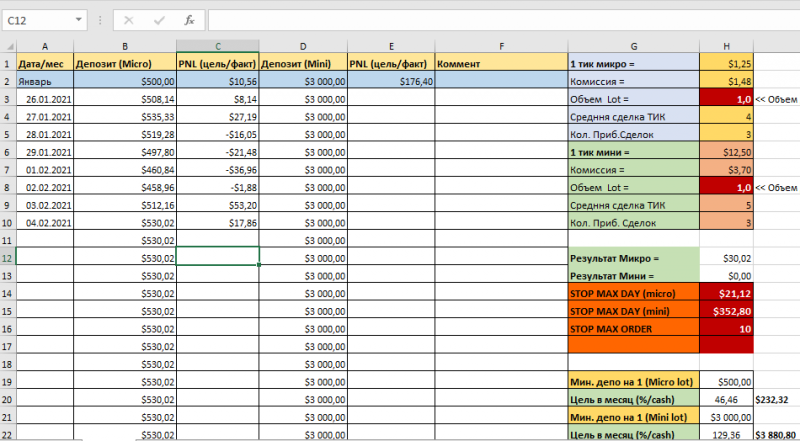Select the red $21,12 cell
This screenshot has height=441, width=800.
click(x=727, y=293)
